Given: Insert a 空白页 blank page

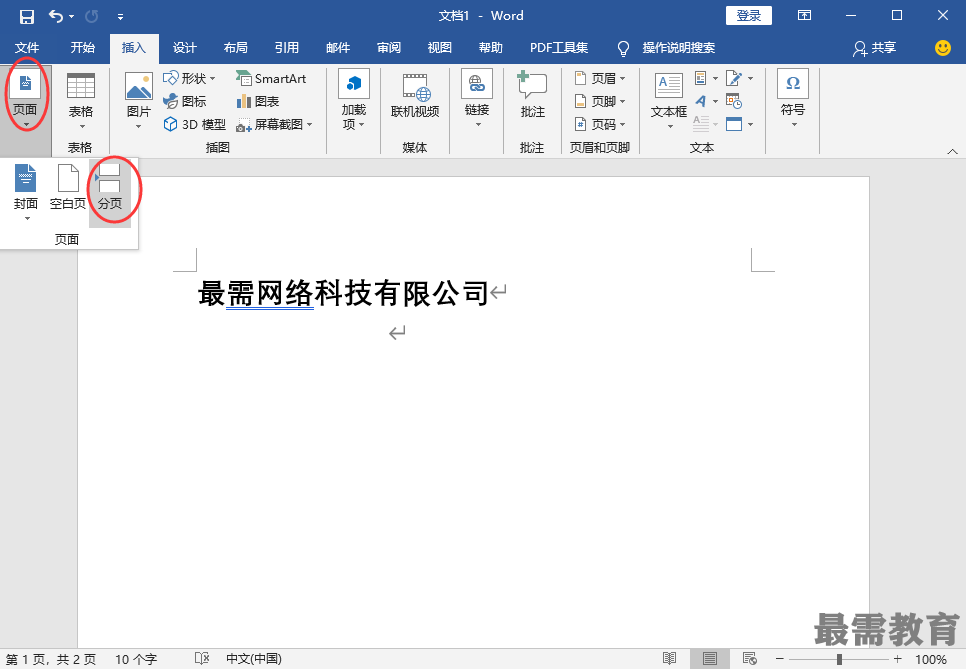Looking at the screenshot, I should (68, 187).
